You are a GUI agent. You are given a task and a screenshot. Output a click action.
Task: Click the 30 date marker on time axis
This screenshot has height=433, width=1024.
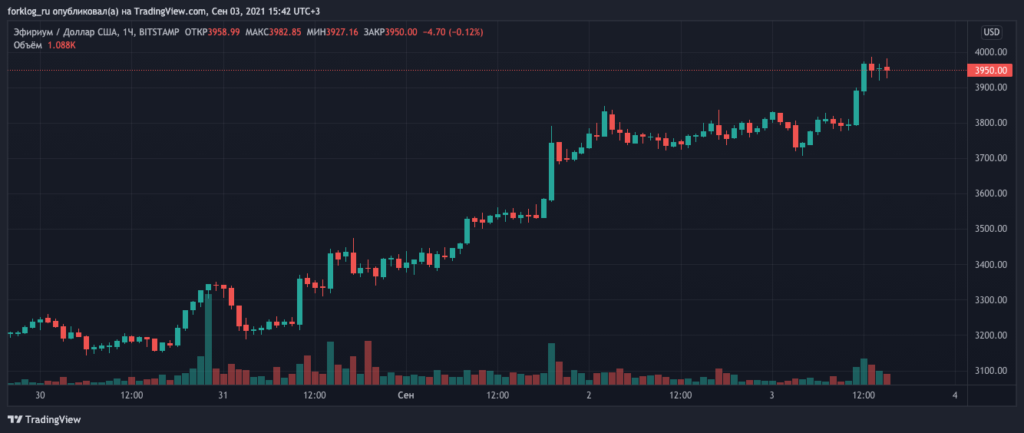(40, 396)
